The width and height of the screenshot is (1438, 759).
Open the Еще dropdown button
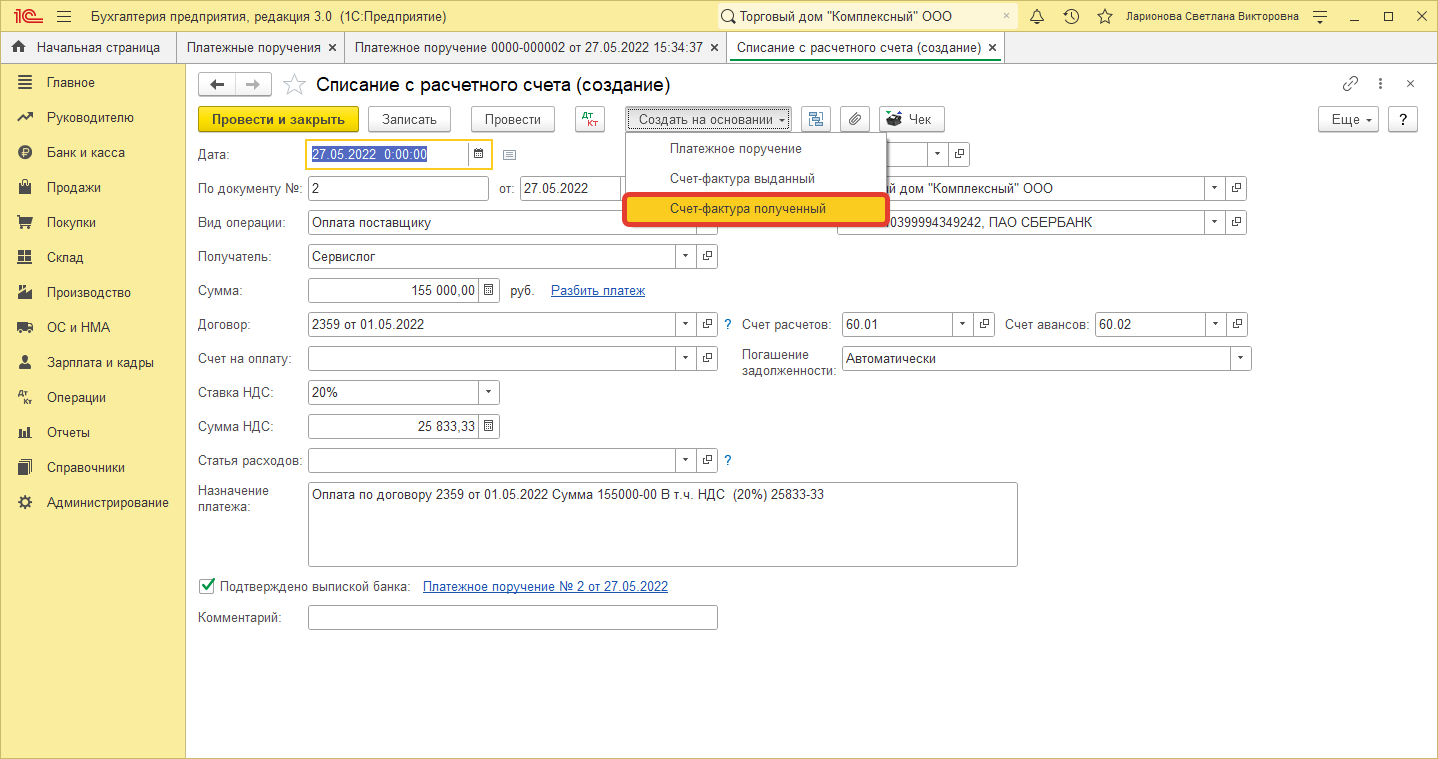pos(1348,119)
